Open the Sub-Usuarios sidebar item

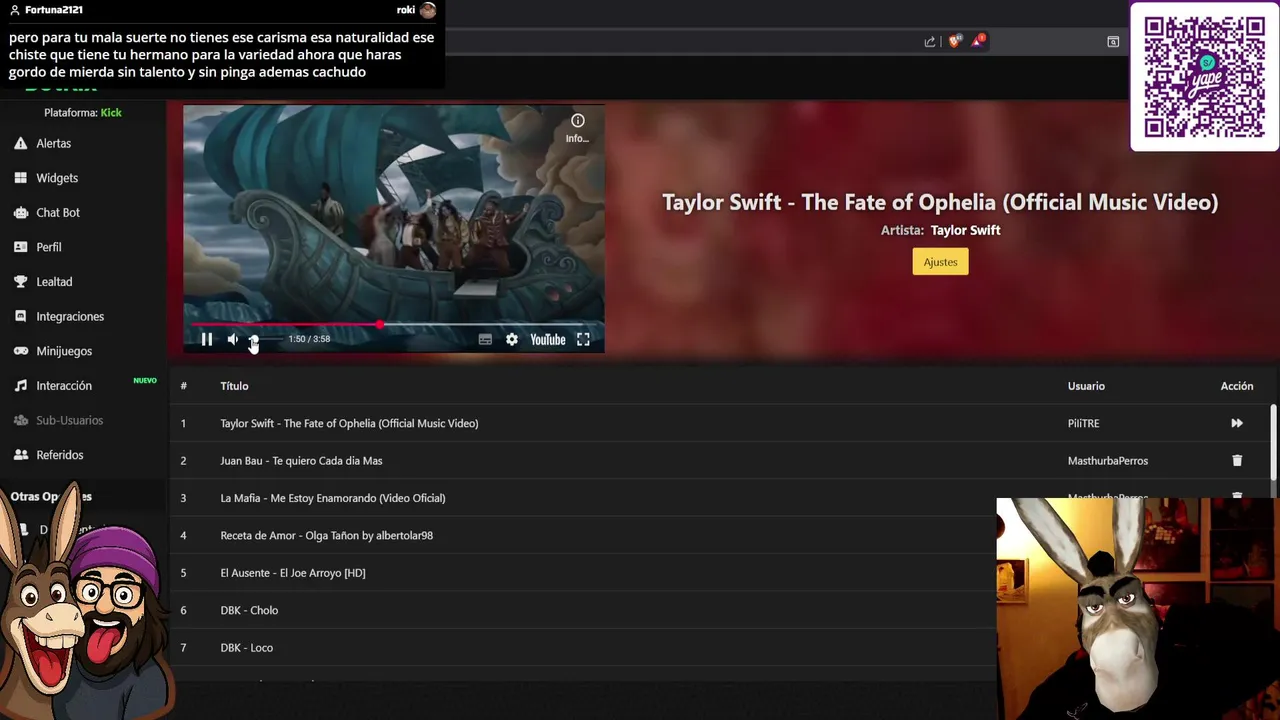coord(69,420)
